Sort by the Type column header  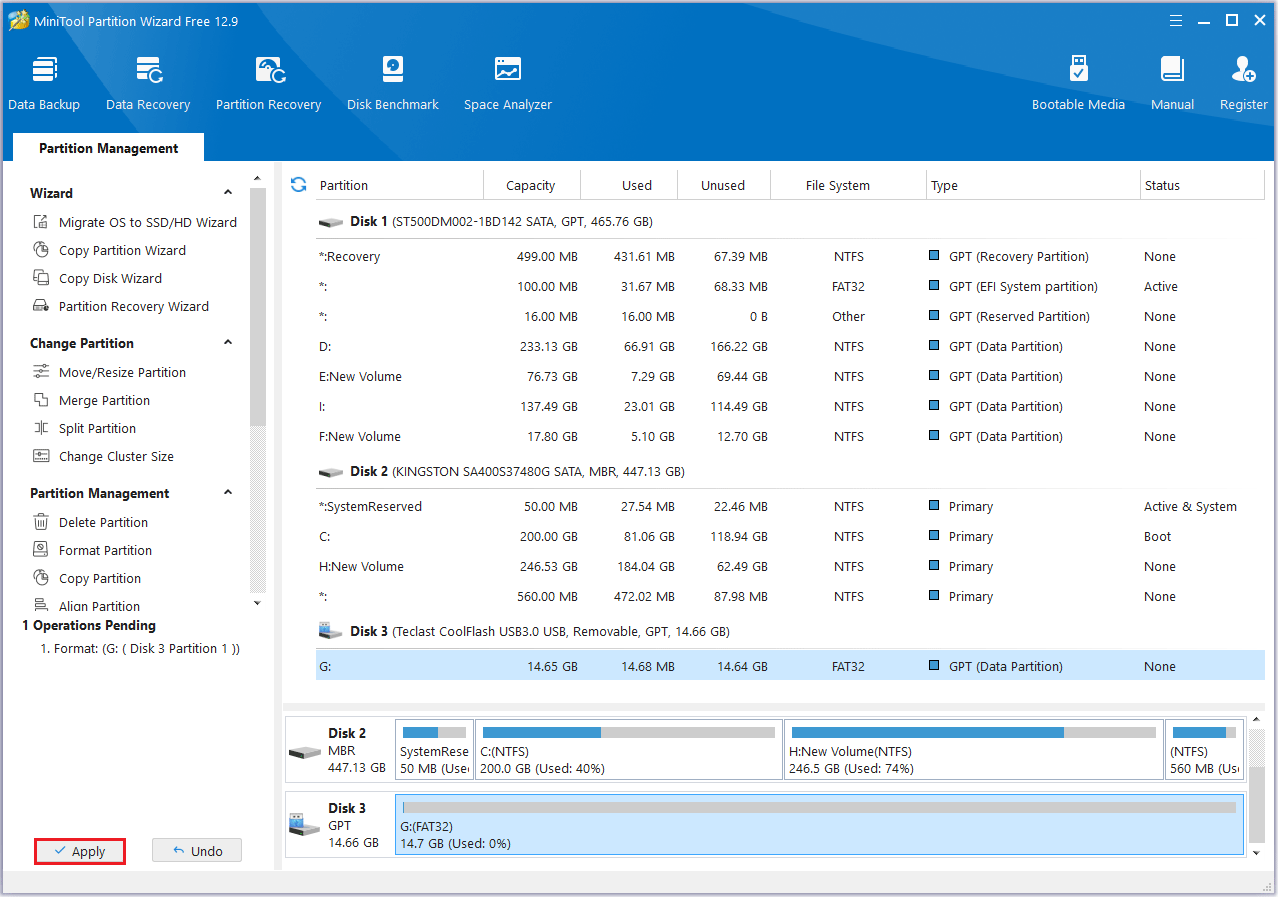tap(1033, 185)
